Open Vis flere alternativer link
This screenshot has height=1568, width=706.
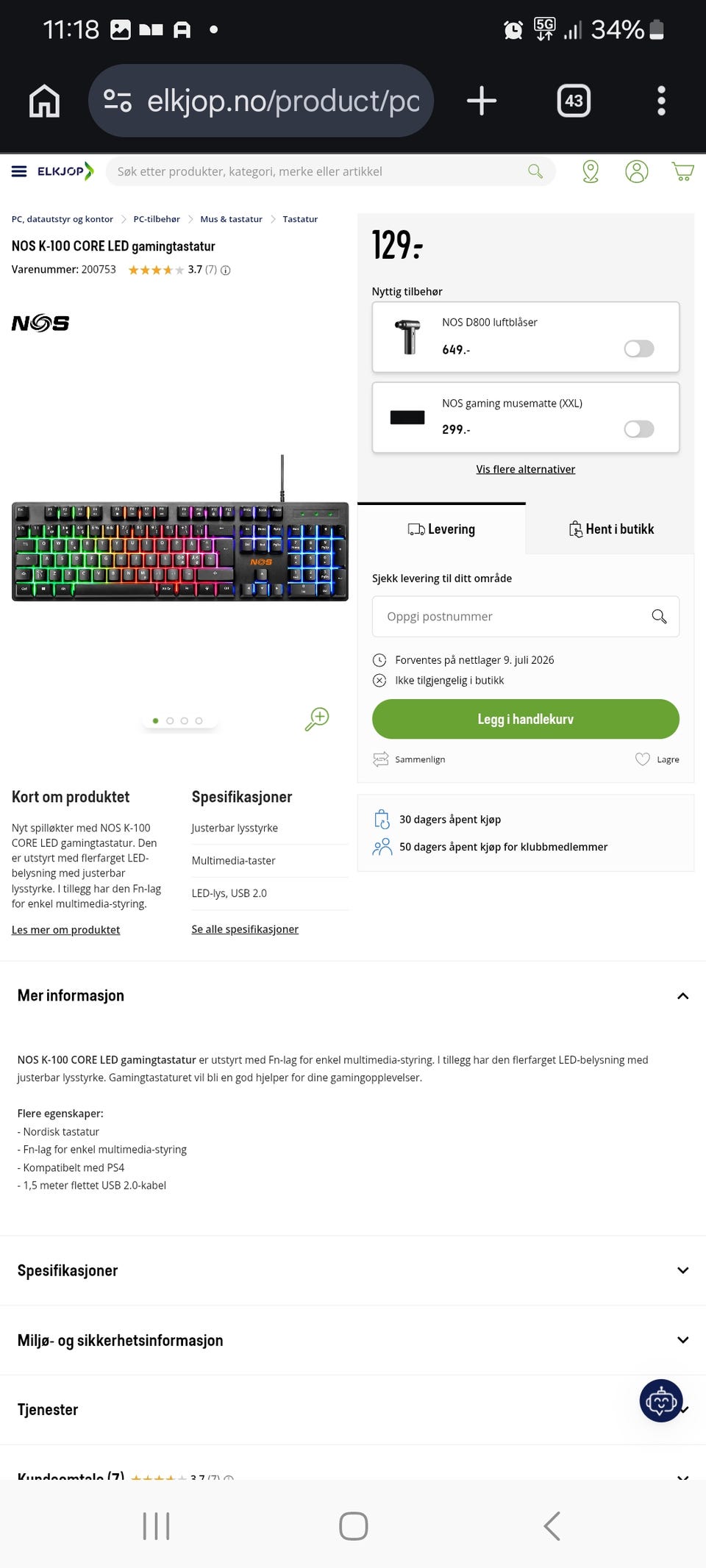pyautogui.click(x=525, y=469)
